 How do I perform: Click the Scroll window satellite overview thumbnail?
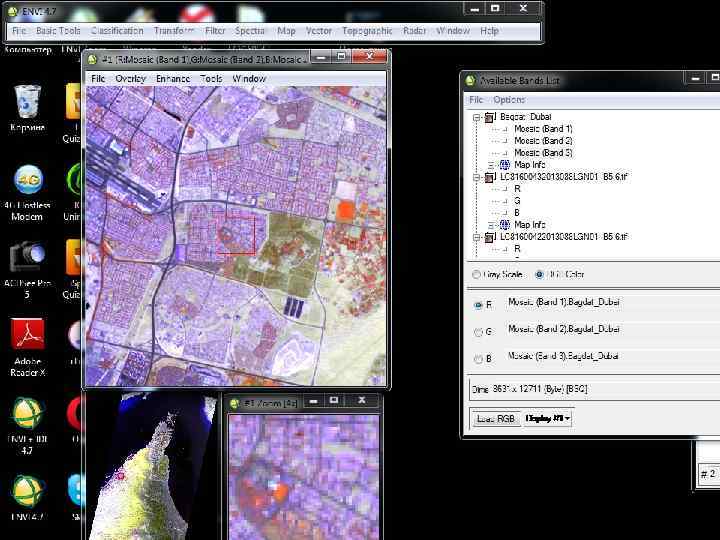click(x=154, y=467)
